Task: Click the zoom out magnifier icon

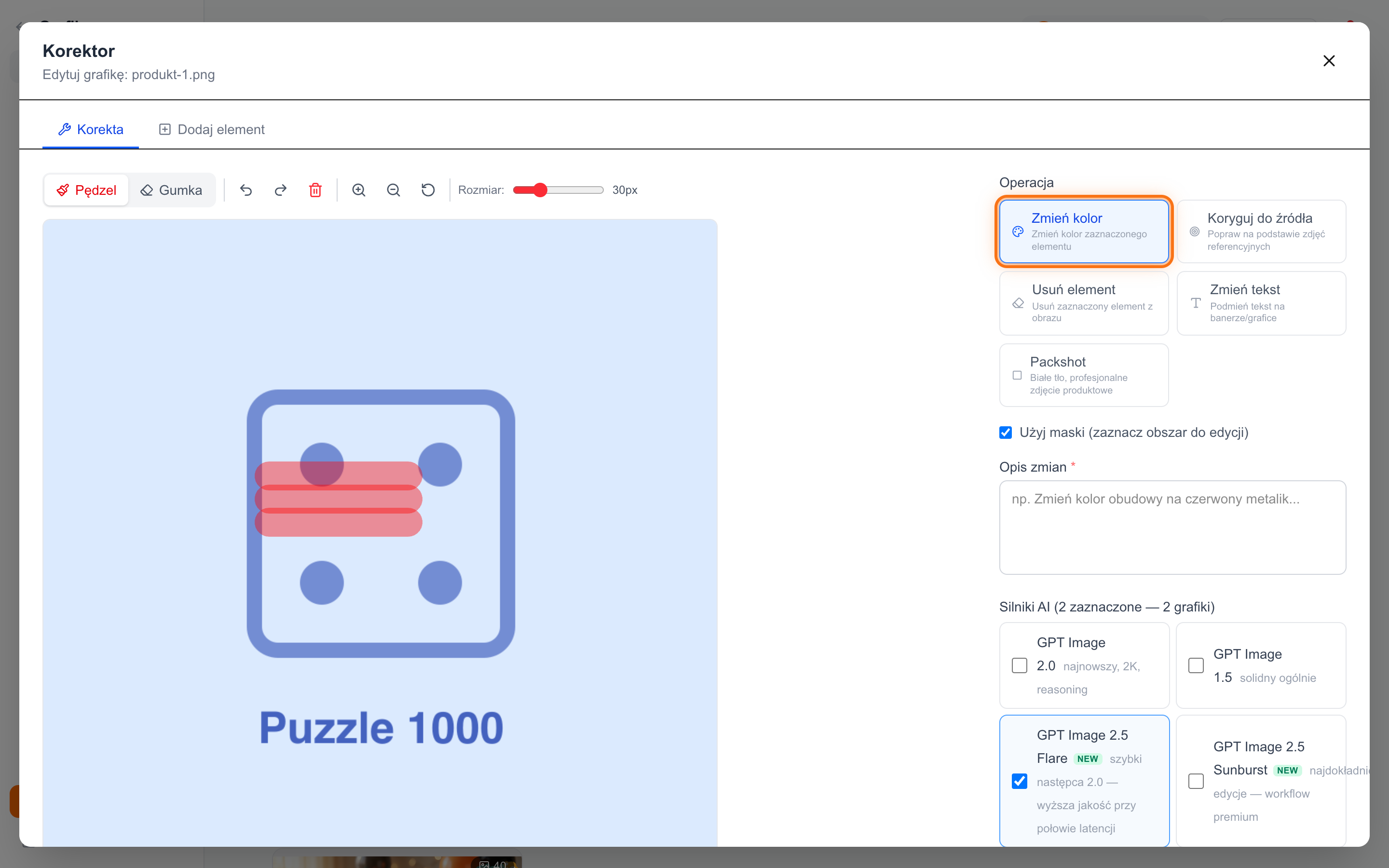Action: point(393,190)
